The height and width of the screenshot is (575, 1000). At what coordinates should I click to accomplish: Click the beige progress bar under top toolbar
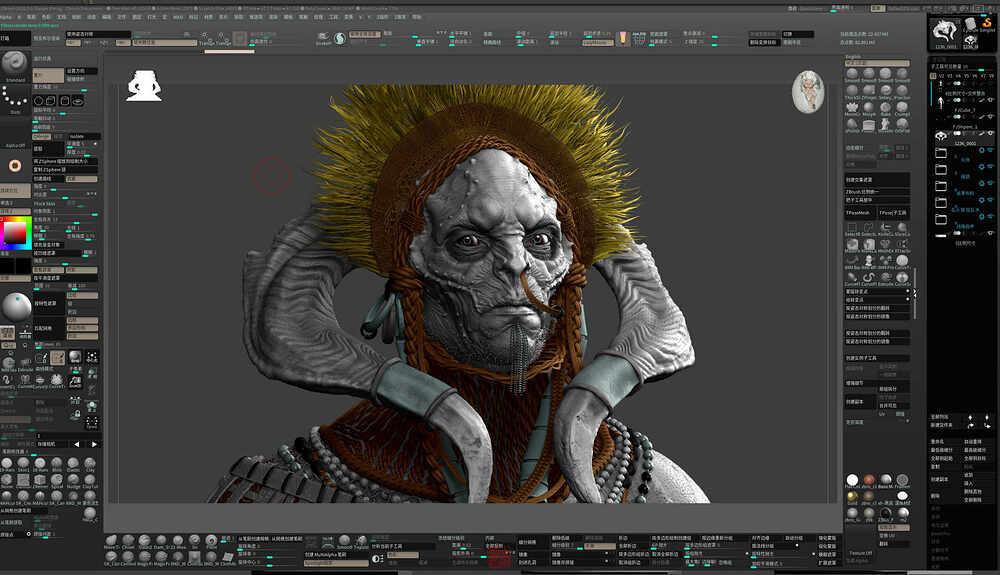(230, 52)
